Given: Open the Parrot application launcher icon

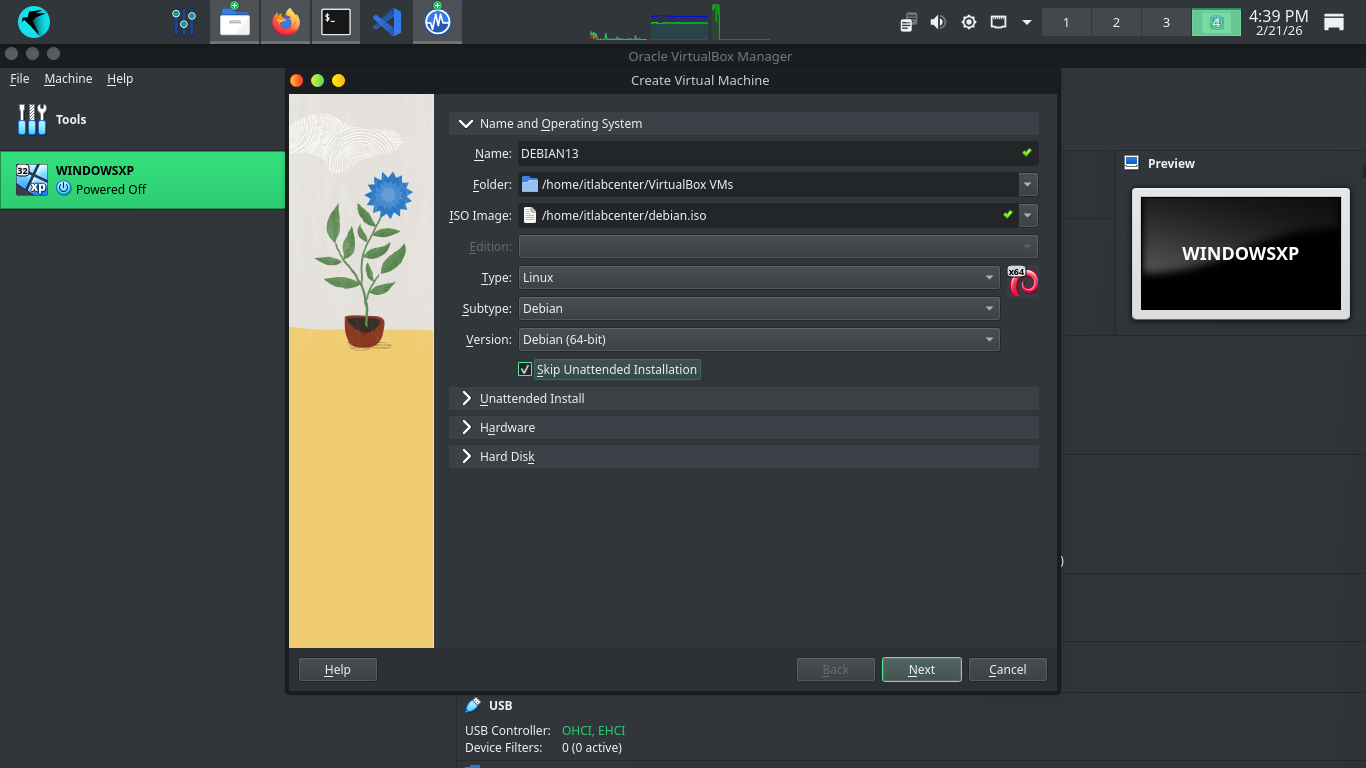Looking at the screenshot, I should (x=34, y=21).
